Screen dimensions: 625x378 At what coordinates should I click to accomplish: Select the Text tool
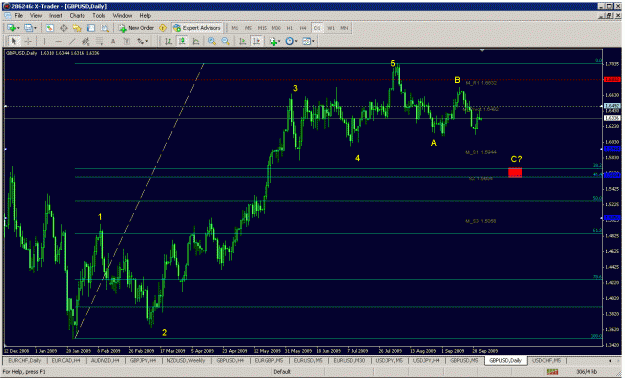[x=113, y=41]
